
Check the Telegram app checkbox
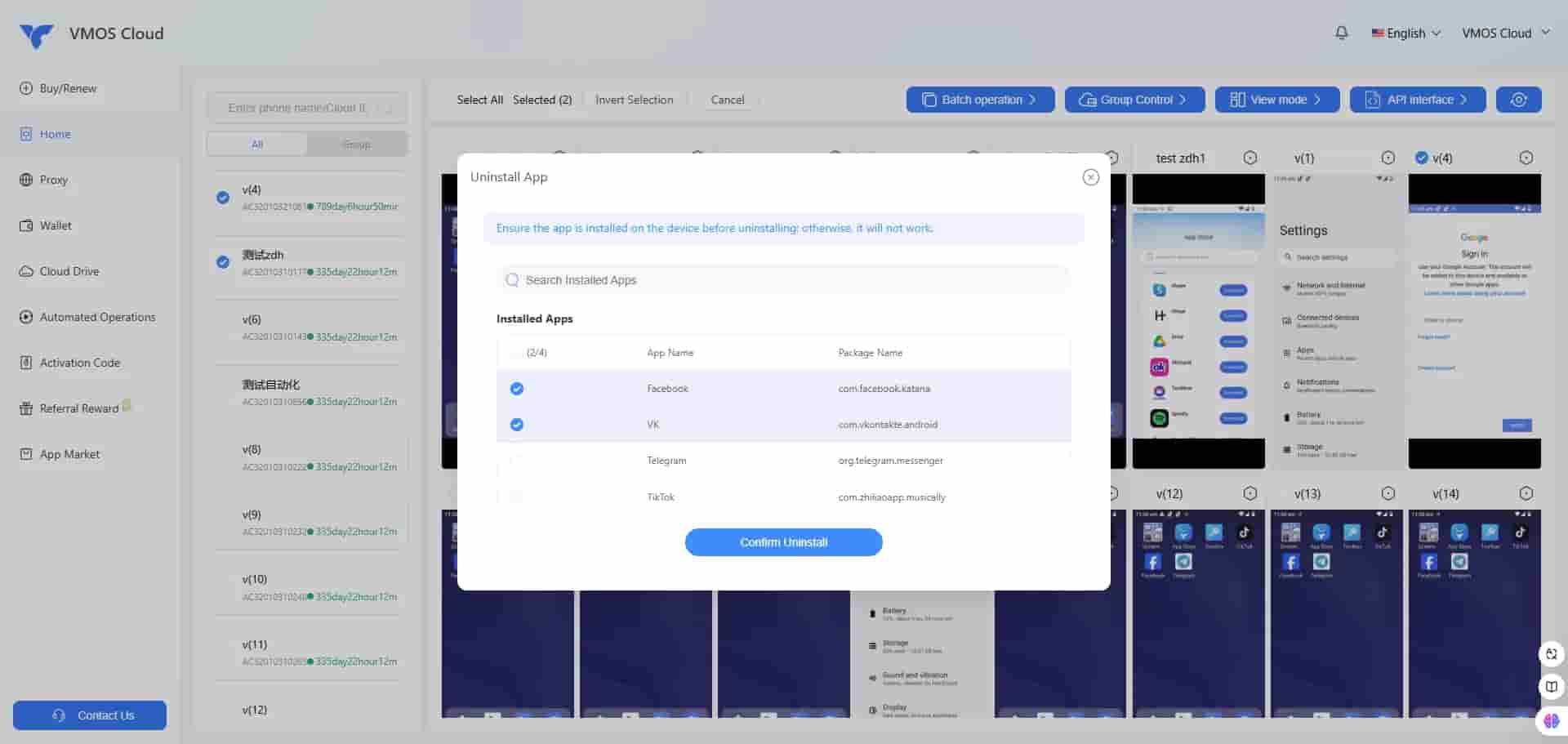tap(516, 461)
